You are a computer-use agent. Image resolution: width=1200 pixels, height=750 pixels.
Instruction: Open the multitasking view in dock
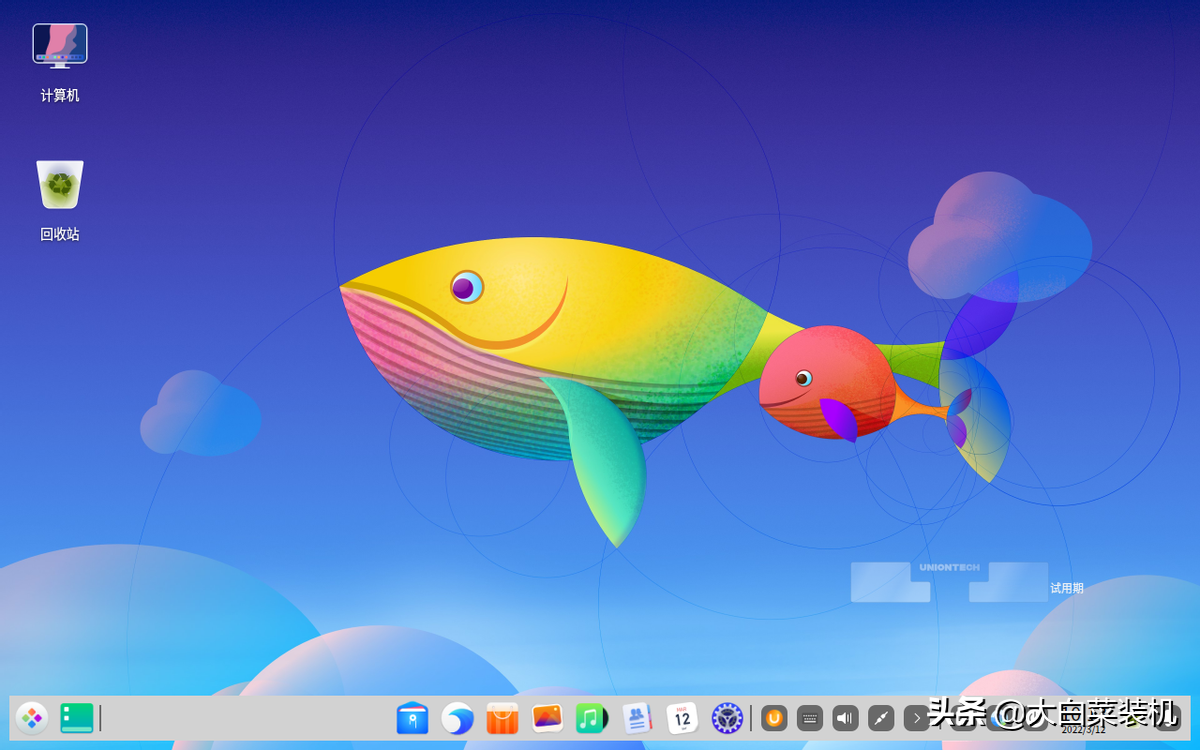tap(77, 717)
